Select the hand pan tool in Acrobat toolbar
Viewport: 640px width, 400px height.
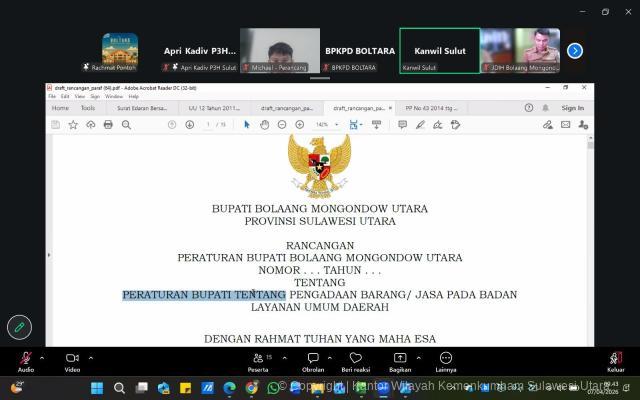(265, 125)
